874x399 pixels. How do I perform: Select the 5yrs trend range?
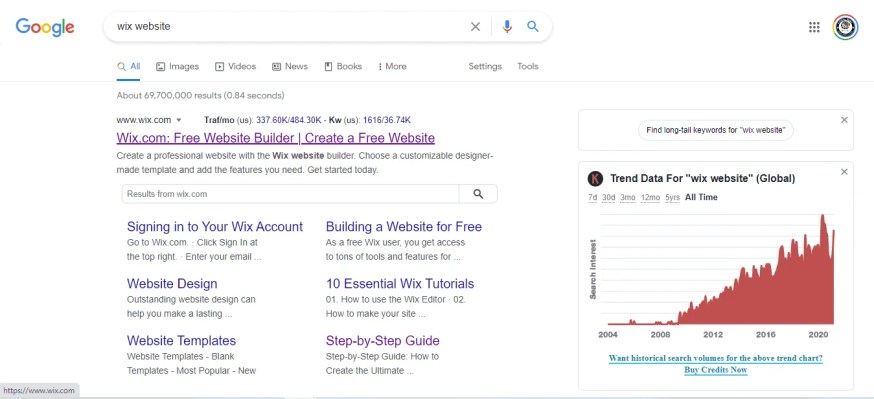pos(672,197)
